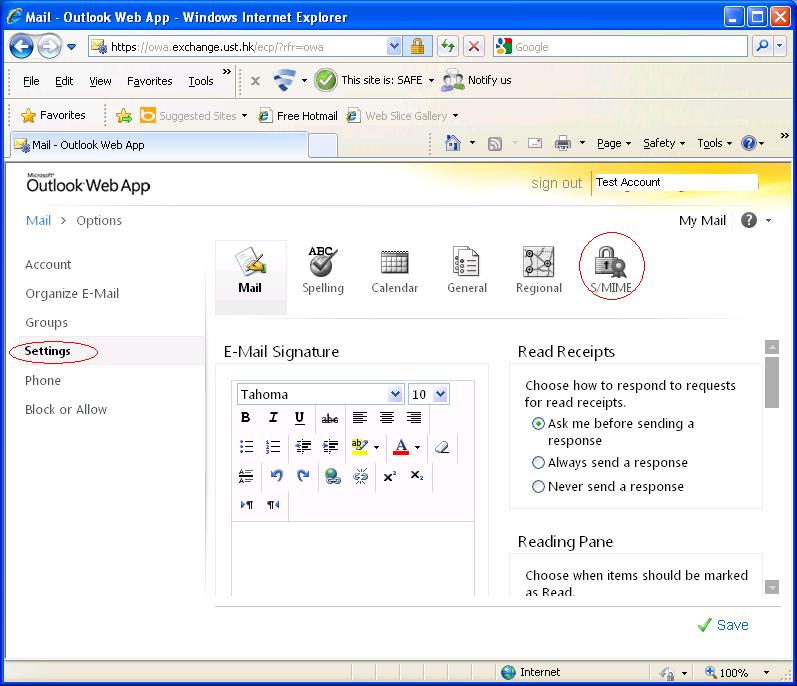
Task: Open the S/MIME settings icon
Action: (610, 264)
